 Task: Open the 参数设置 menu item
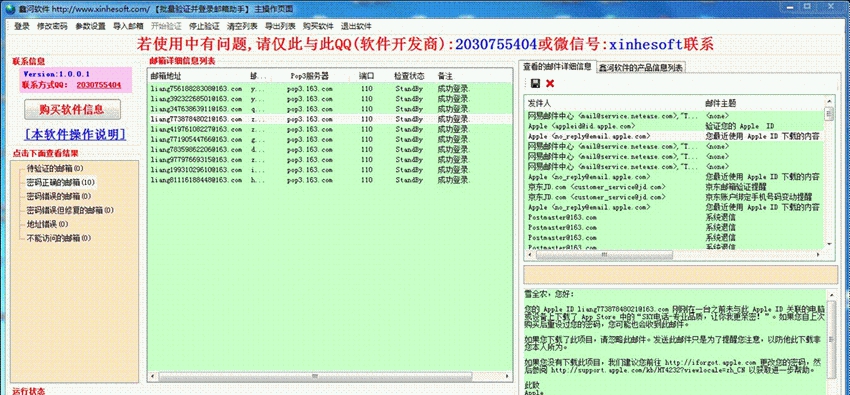point(90,26)
